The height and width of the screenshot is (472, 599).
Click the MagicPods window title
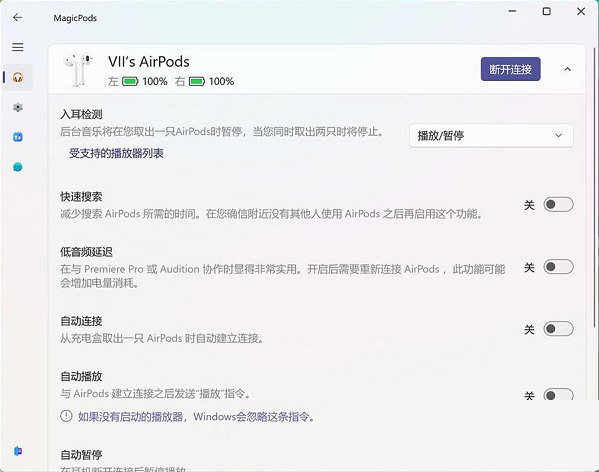75,18
